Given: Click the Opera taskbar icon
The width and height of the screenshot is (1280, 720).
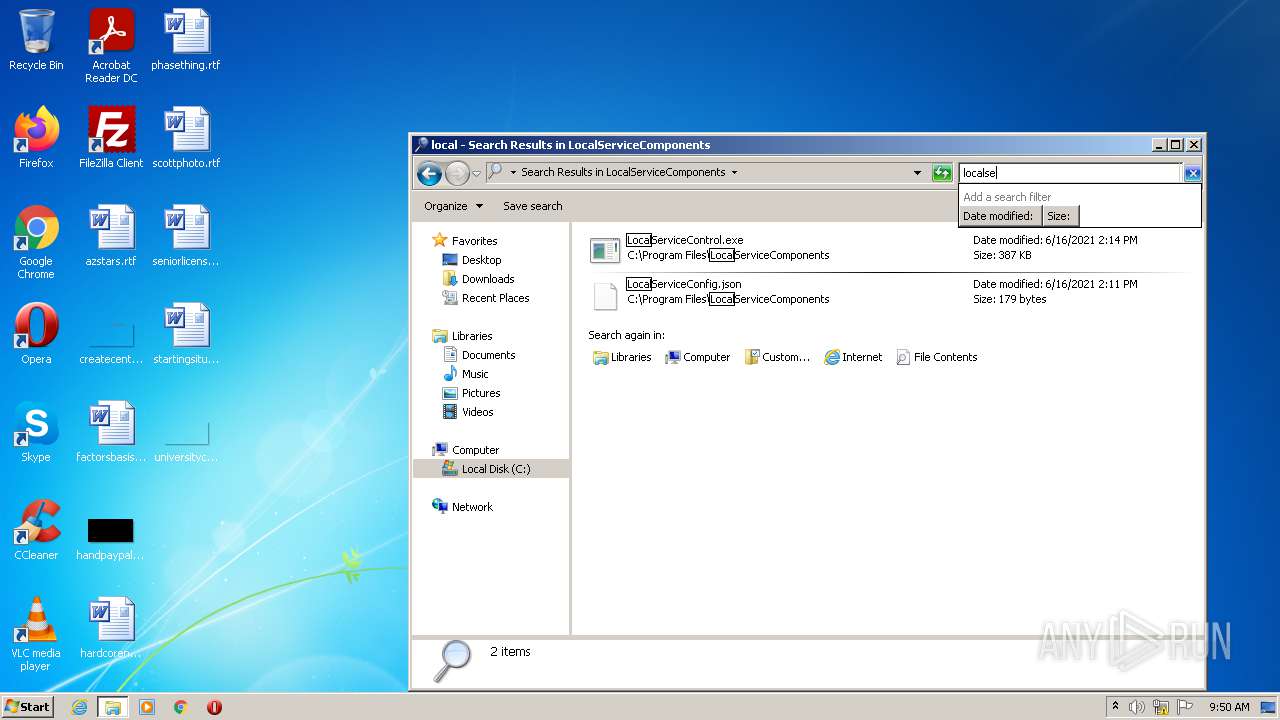Looking at the screenshot, I should (x=214, y=707).
